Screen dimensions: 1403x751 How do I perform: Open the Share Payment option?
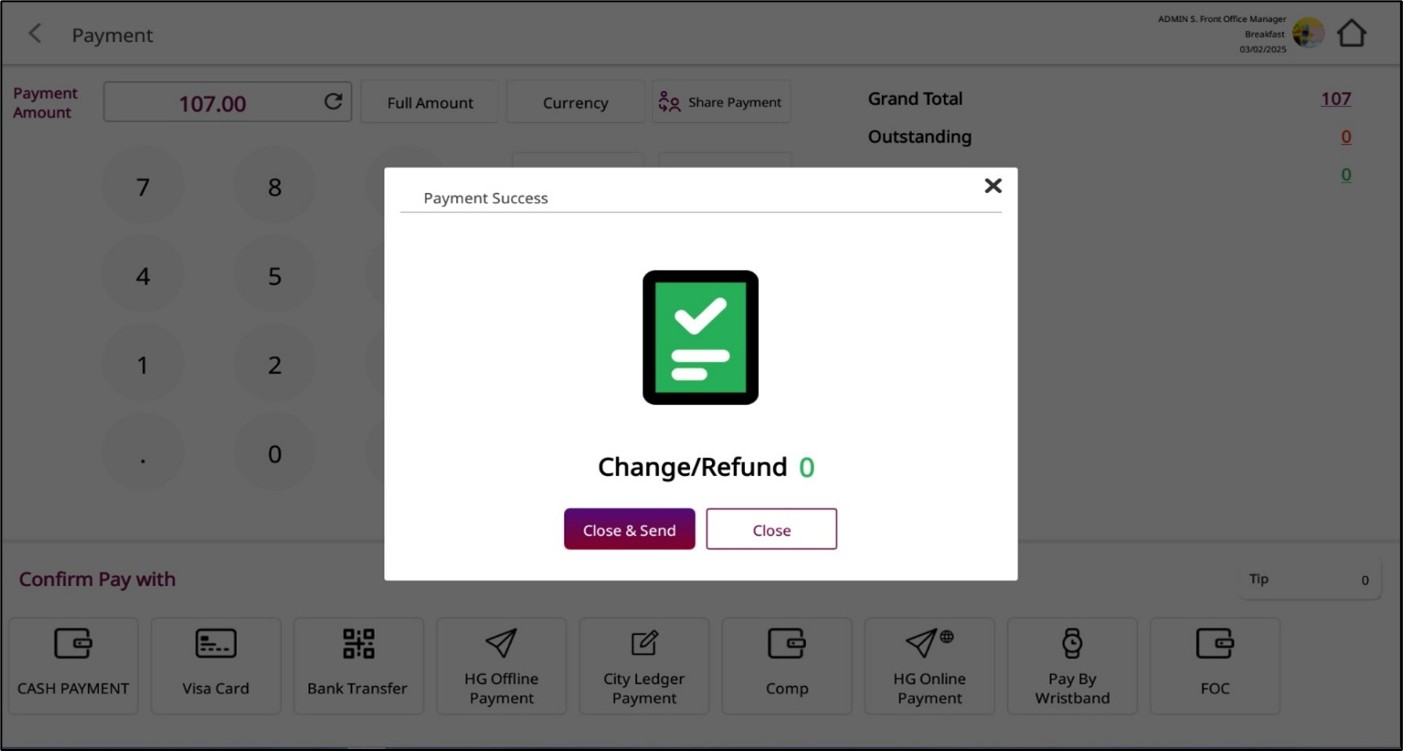click(x=721, y=103)
